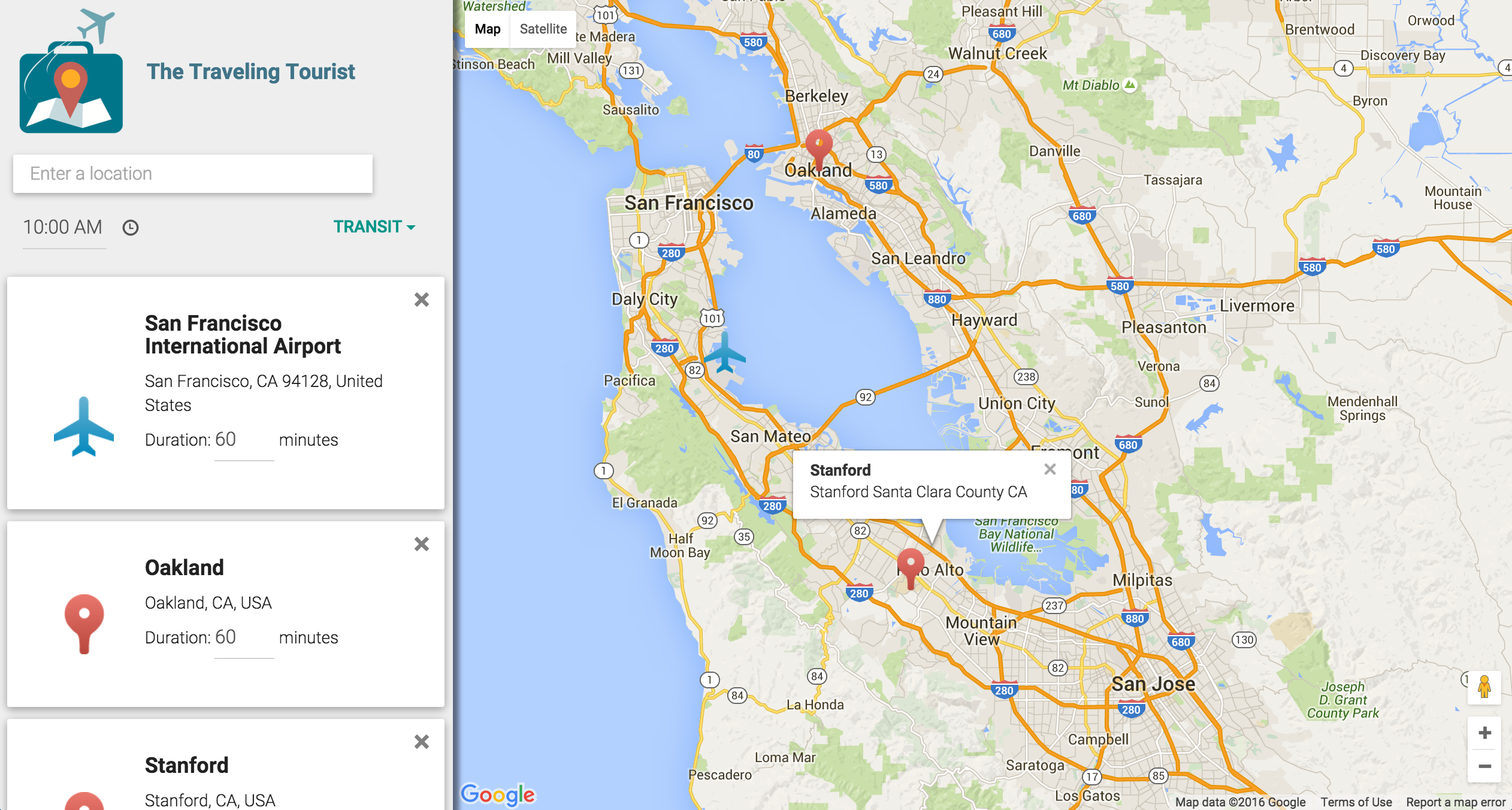Viewport: 1512px width, 810px height.
Task: Open the Terms of Use link
Action: pyautogui.click(x=1356, y=802)
